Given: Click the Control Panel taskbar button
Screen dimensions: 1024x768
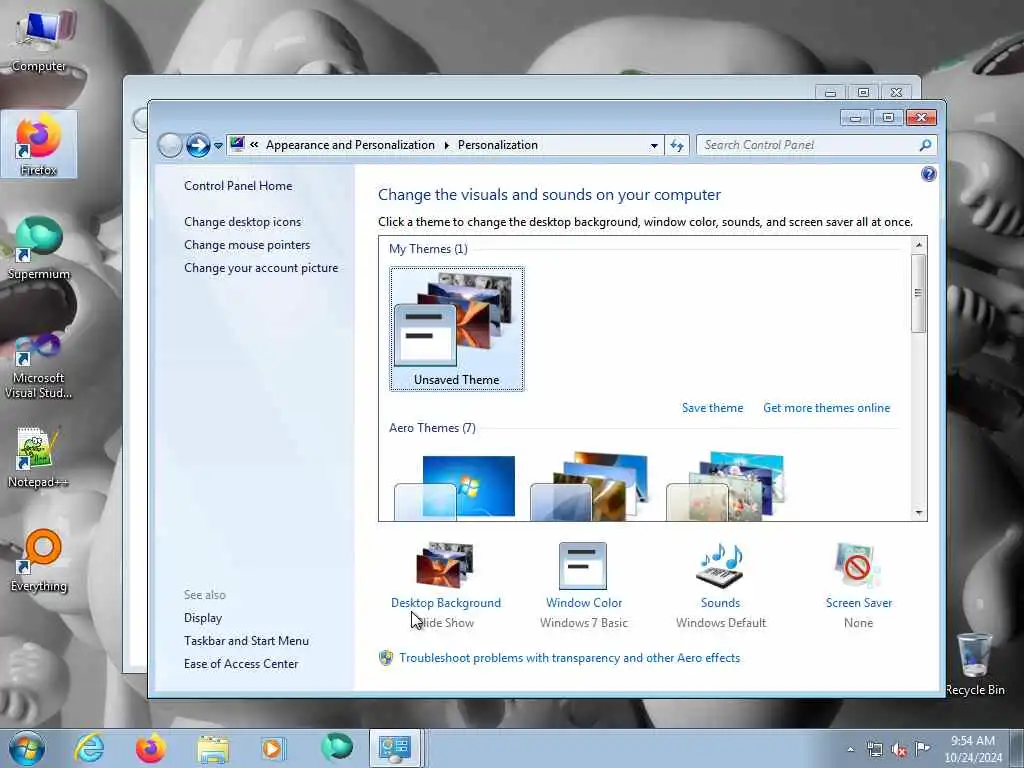Looking at the screenshot, I should (394, 748).
